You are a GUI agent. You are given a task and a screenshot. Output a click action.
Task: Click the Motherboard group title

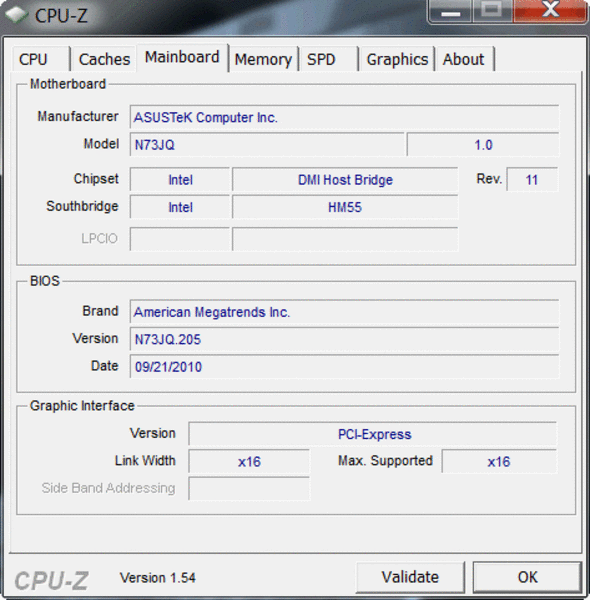tap(68, 84)
